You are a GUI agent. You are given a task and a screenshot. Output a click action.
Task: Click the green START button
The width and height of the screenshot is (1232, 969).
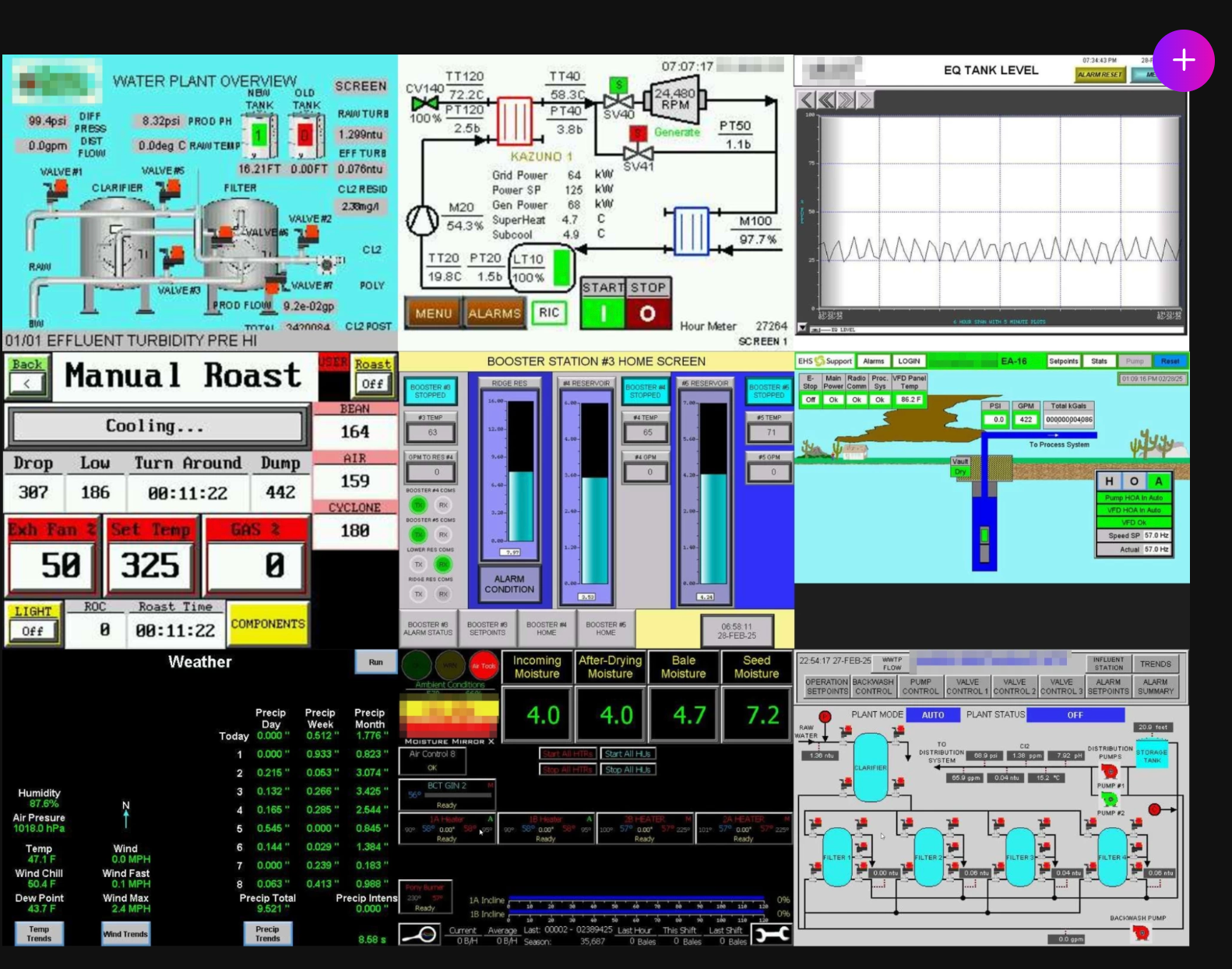coord(603,313)
